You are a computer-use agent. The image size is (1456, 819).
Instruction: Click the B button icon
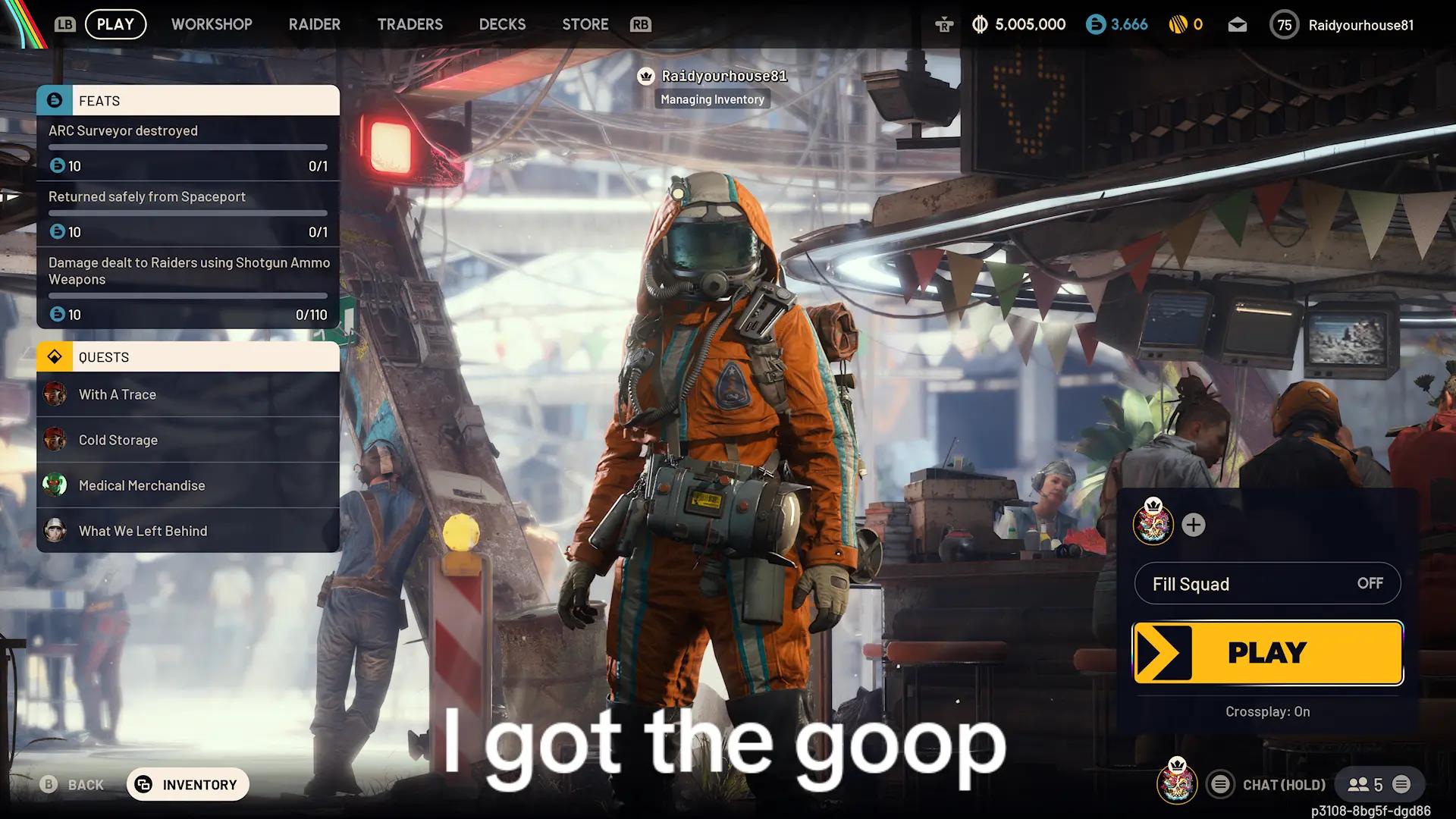(x=49, y=784)
